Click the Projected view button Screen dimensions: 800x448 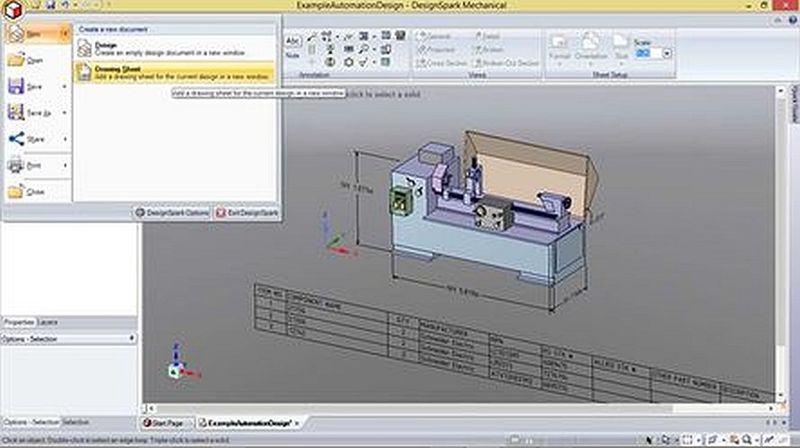[437, 49]
